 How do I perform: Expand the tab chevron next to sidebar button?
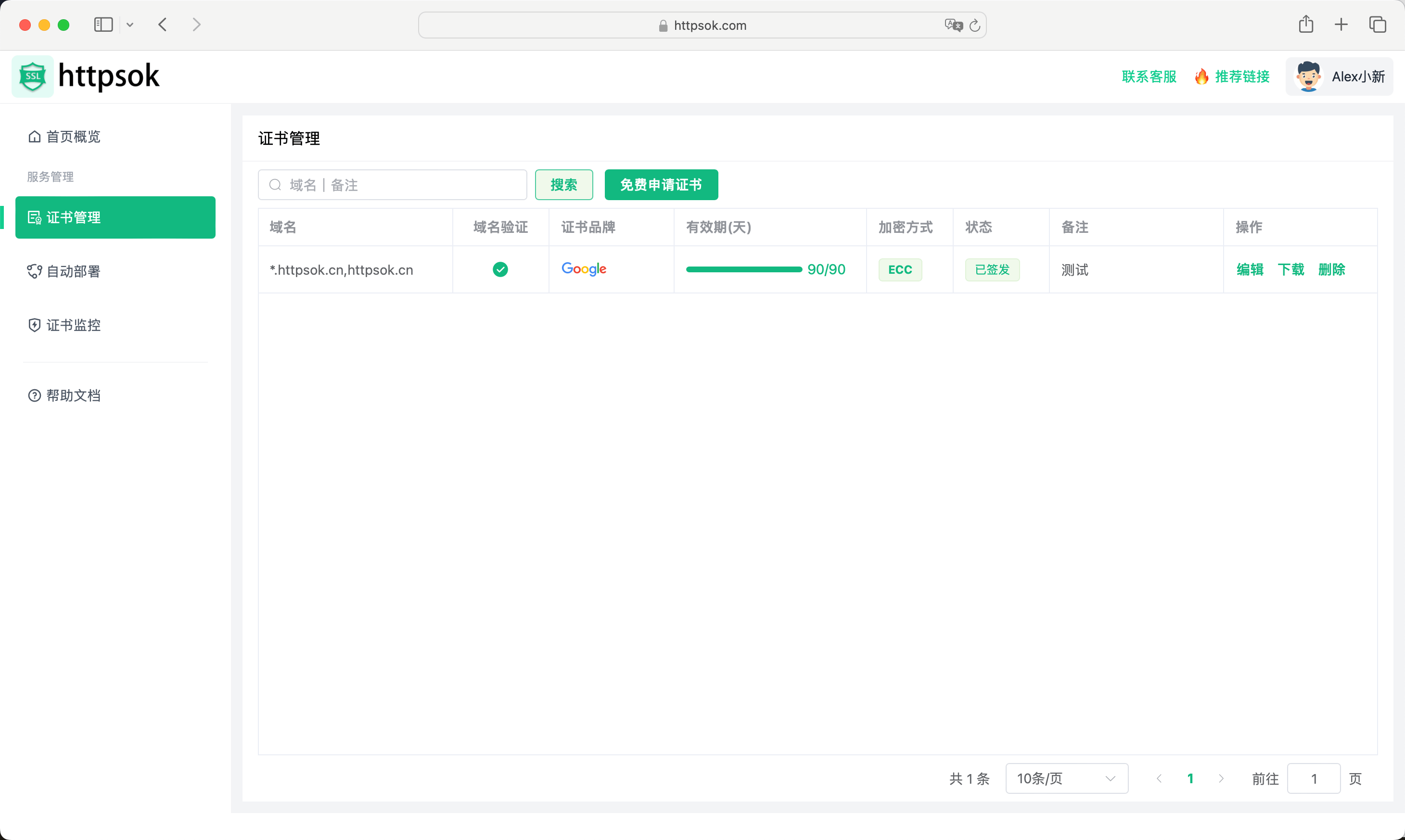tap(130, 25)
